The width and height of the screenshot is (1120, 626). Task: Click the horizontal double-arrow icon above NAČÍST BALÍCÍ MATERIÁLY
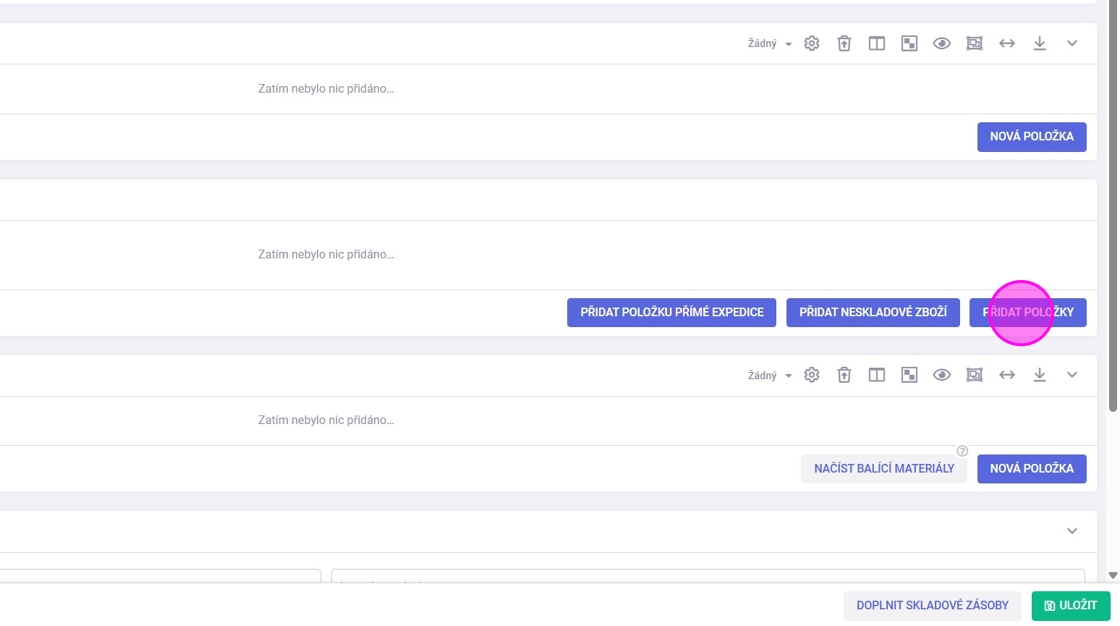pos(1007,375)
